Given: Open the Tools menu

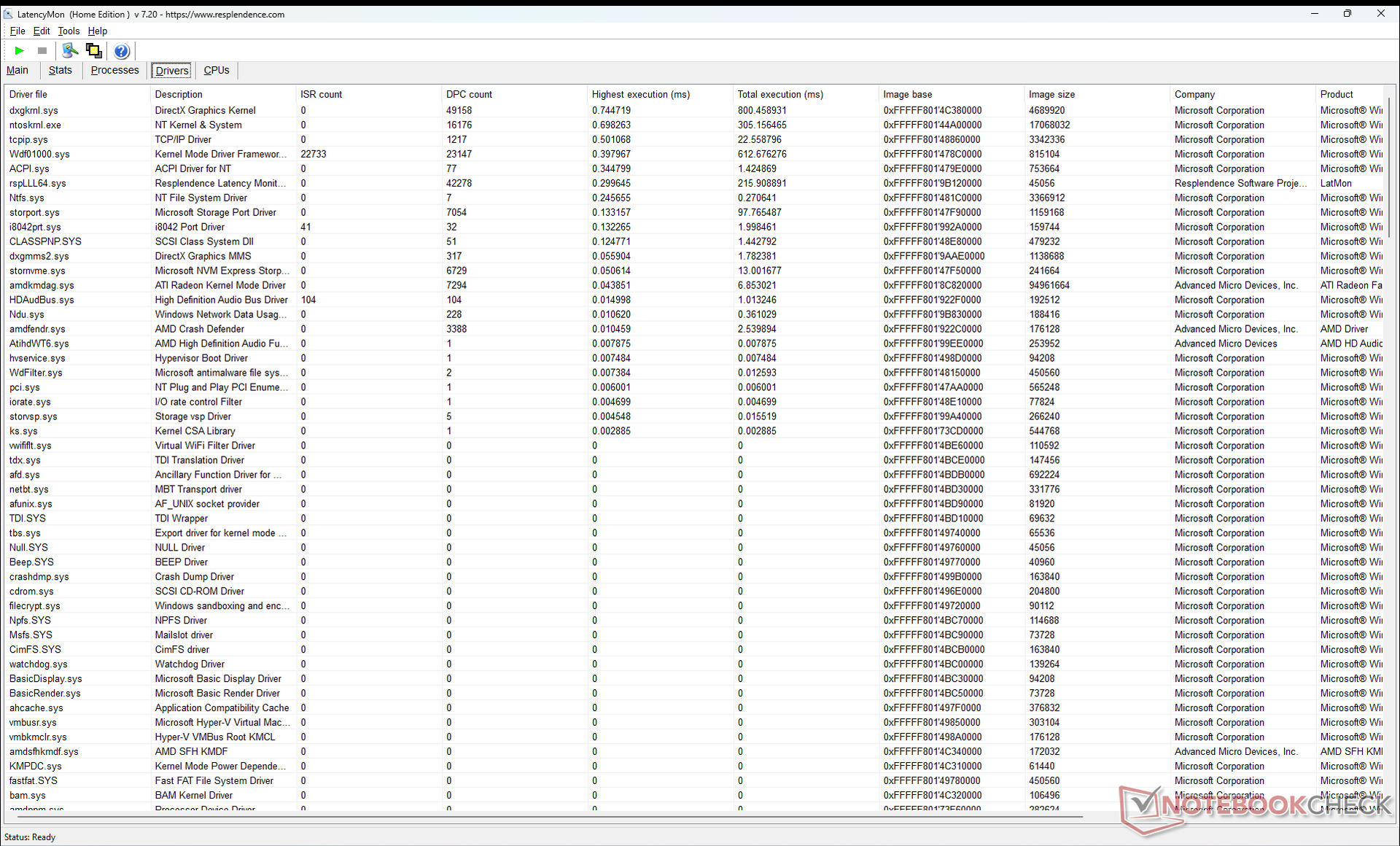Looking at the screenshot, I should pos(69,31).
